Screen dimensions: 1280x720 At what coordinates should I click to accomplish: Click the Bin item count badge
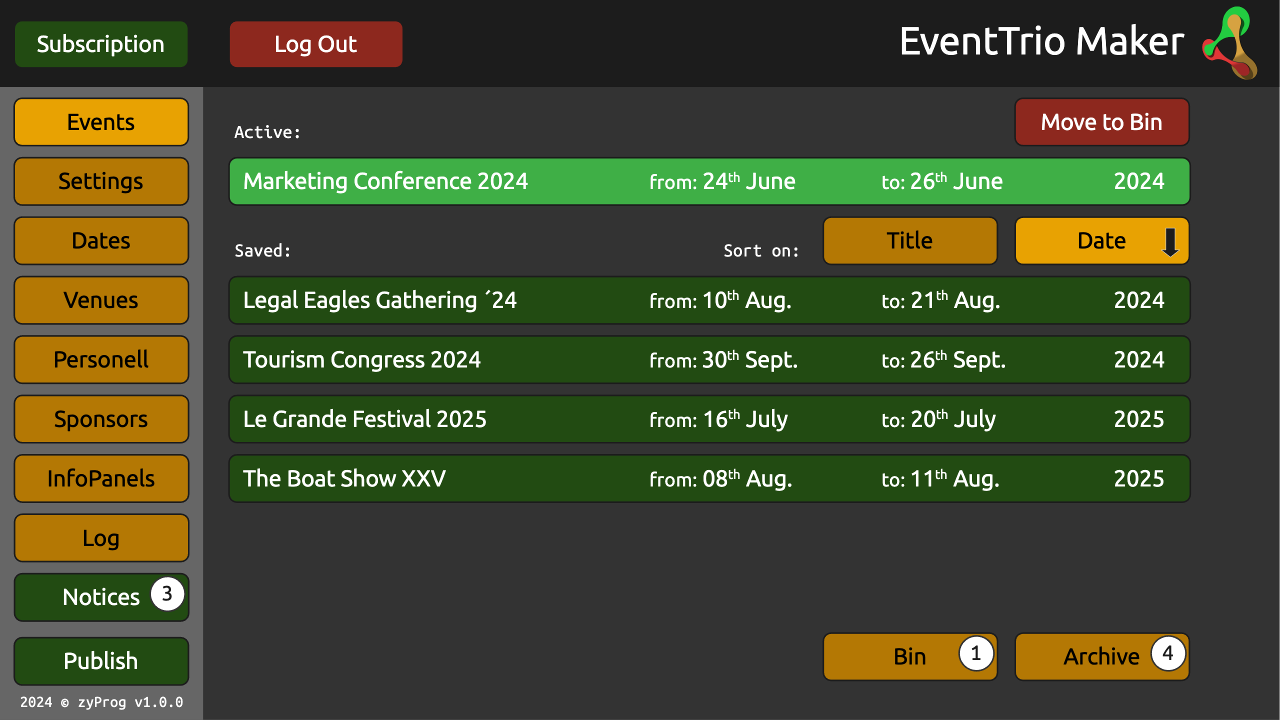coord(976,654)
